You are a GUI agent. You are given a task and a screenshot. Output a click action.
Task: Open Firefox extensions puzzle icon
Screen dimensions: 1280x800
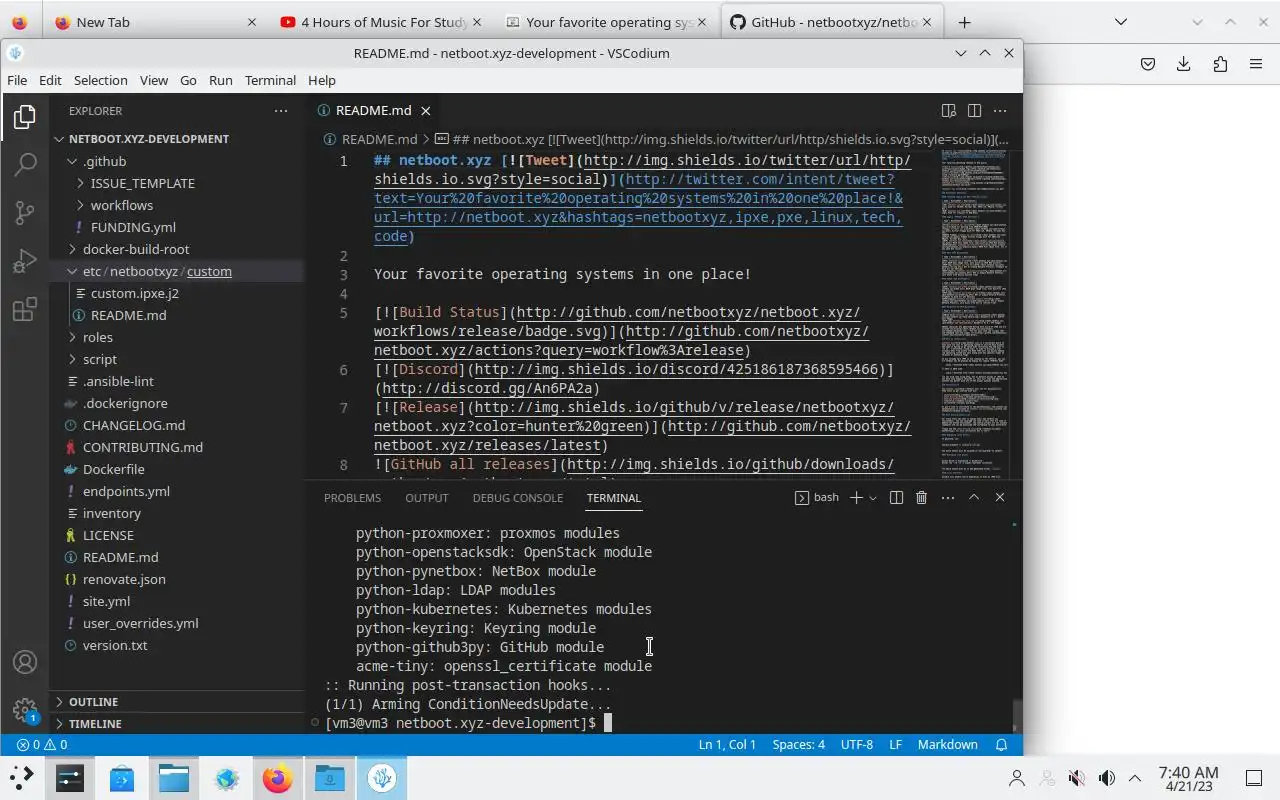click(x=1220, y=64)
